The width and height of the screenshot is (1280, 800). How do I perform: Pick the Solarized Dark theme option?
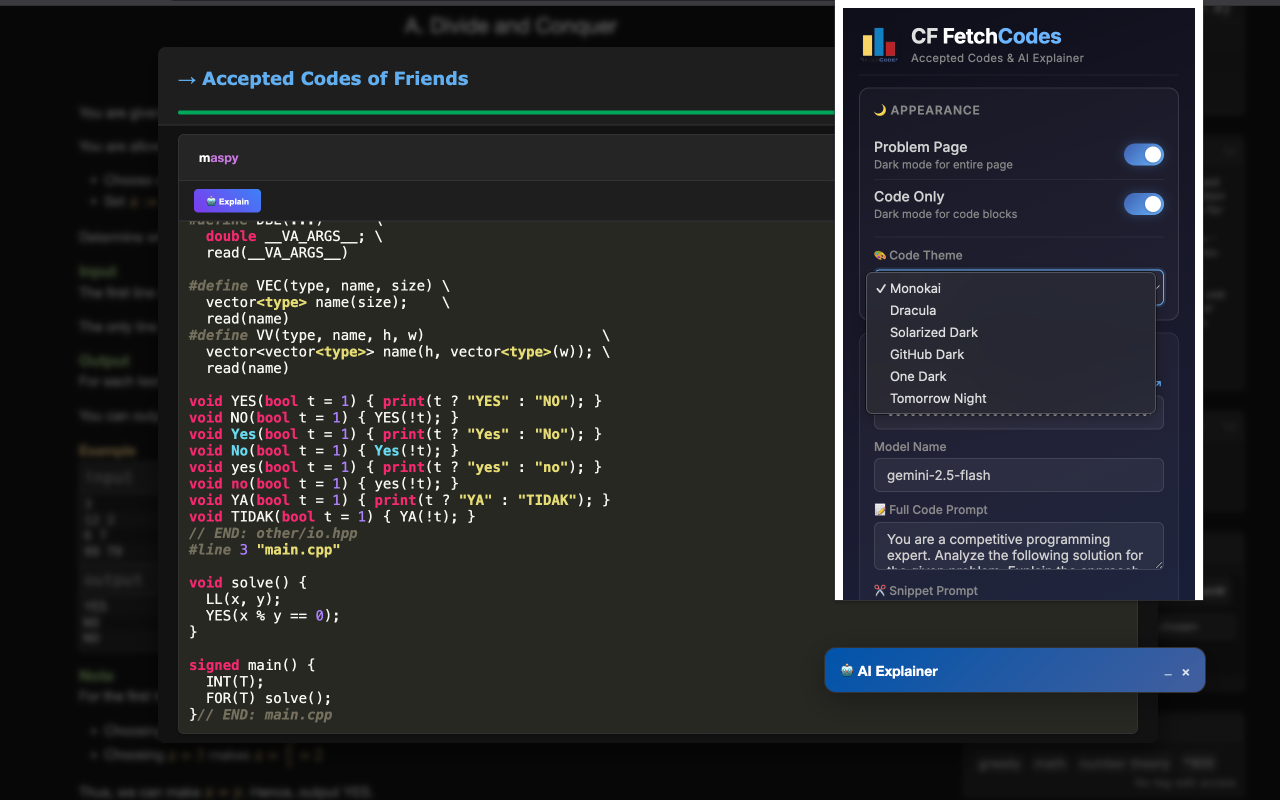(x=1011, y=332)
